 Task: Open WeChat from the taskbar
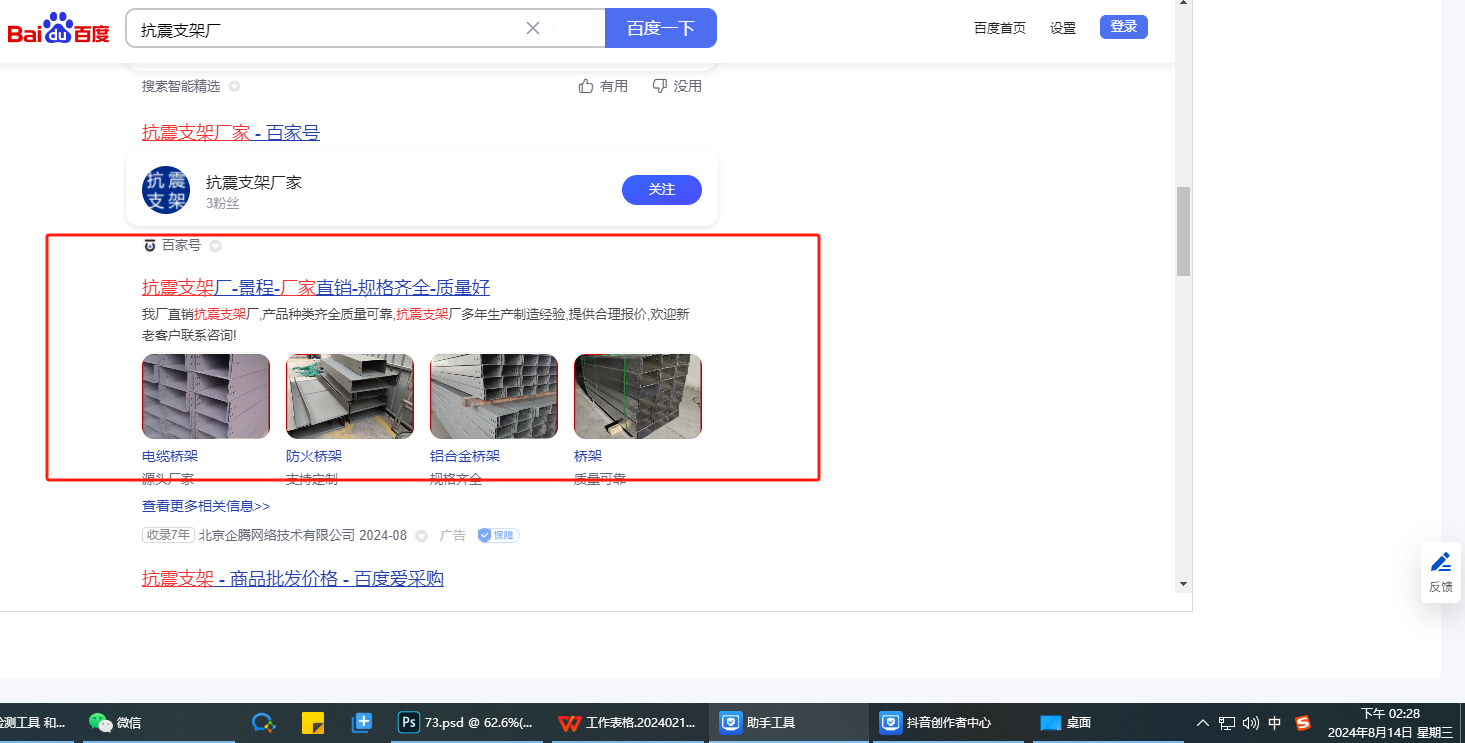pyautogui.click(x=115, y=722)
